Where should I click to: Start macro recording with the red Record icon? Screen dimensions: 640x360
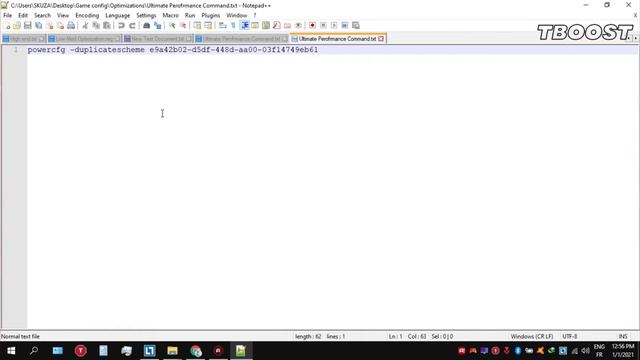point(312,25)
